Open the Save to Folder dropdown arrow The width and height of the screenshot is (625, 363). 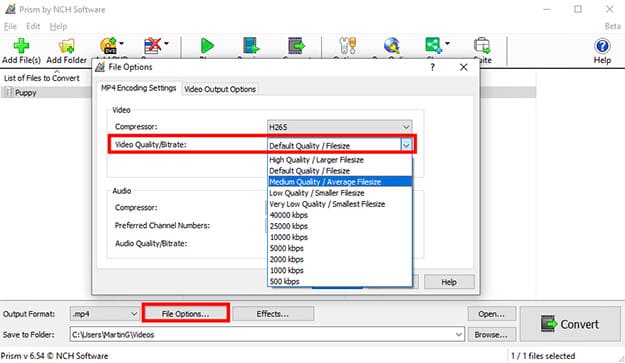[x=459, y=335]
